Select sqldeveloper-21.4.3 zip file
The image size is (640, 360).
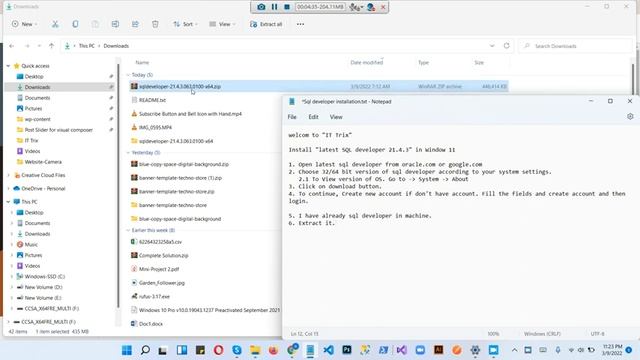click(318, 87)
